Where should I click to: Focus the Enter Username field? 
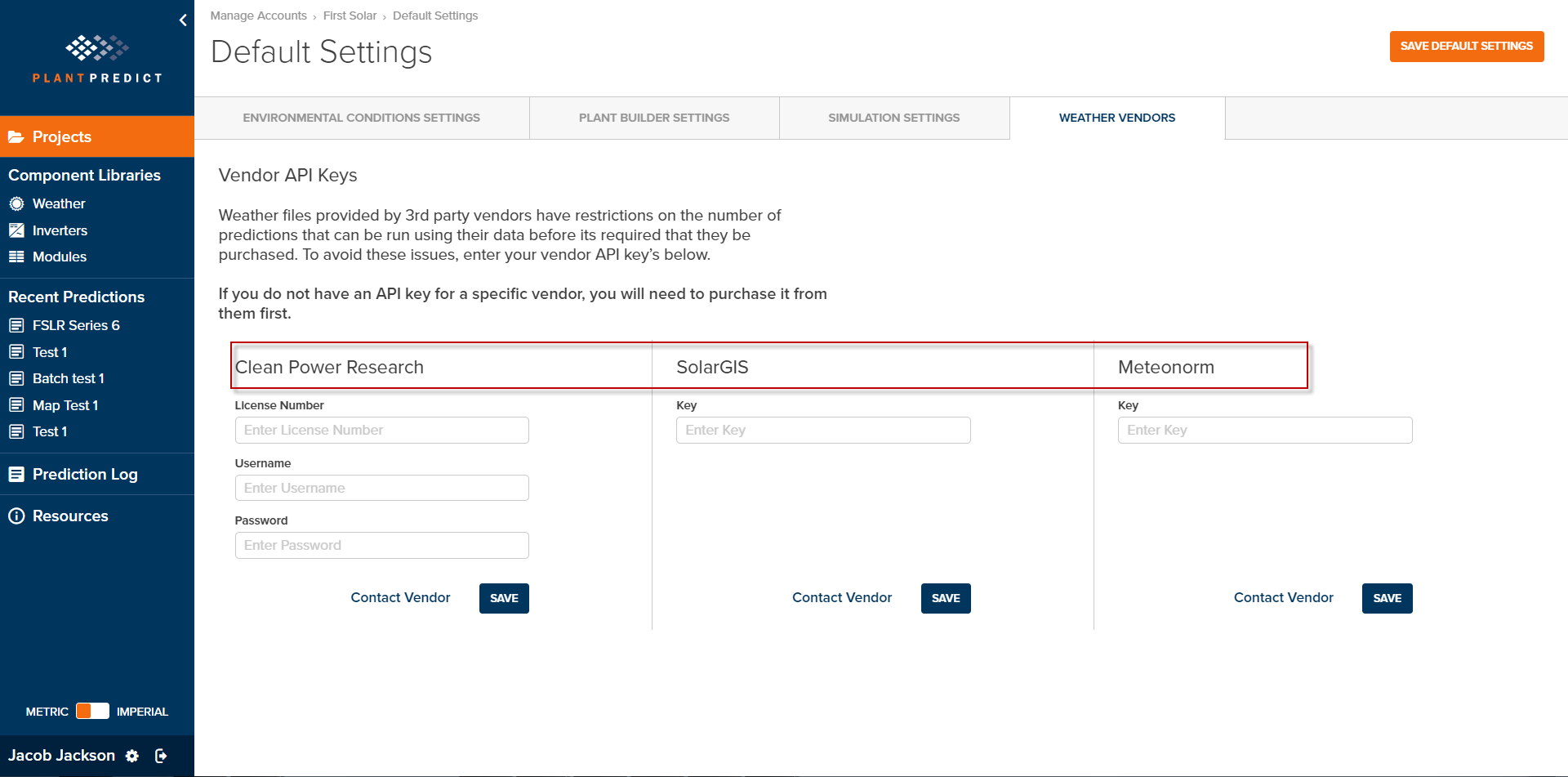coord(381,488)
